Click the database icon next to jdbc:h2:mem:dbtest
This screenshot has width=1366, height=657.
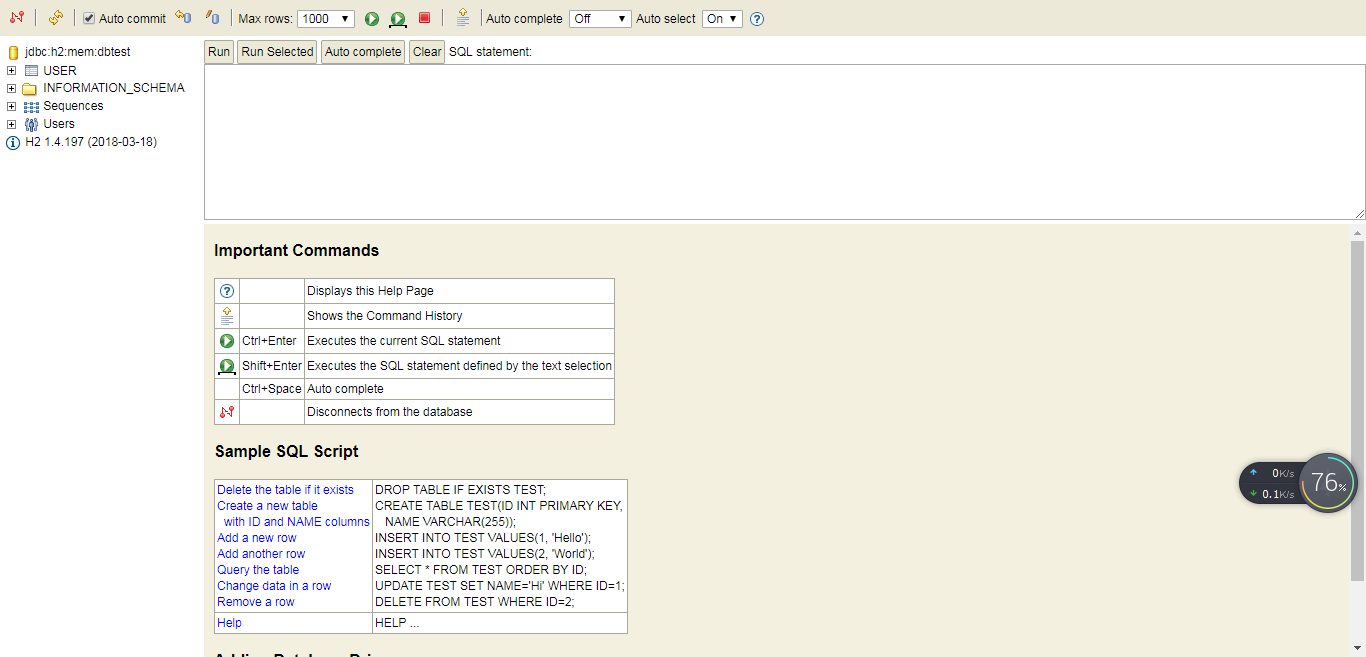click(x=13, y=52)
